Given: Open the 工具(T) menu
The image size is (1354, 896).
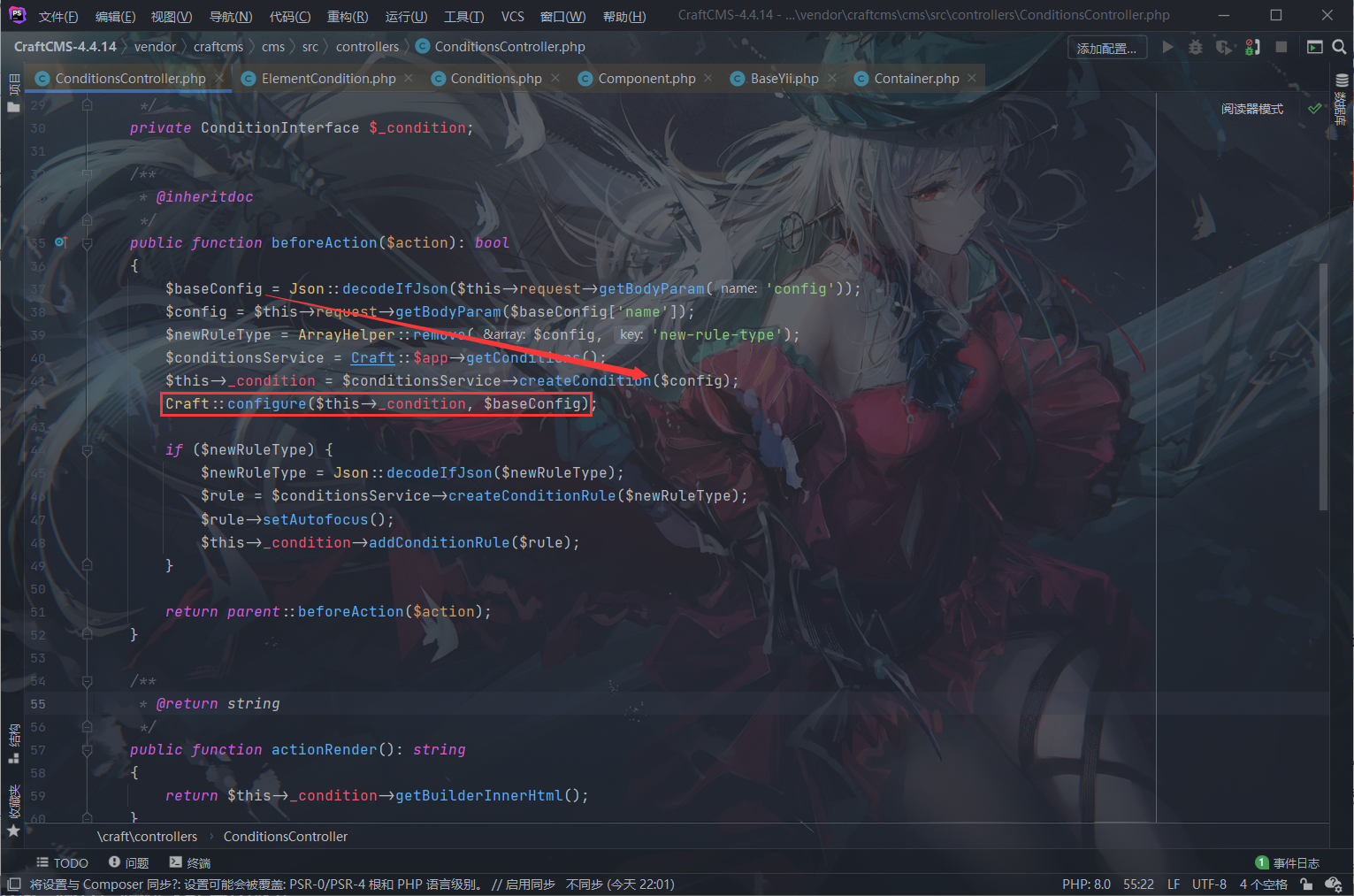Looking at the screenshot, I should click(463, 16).
